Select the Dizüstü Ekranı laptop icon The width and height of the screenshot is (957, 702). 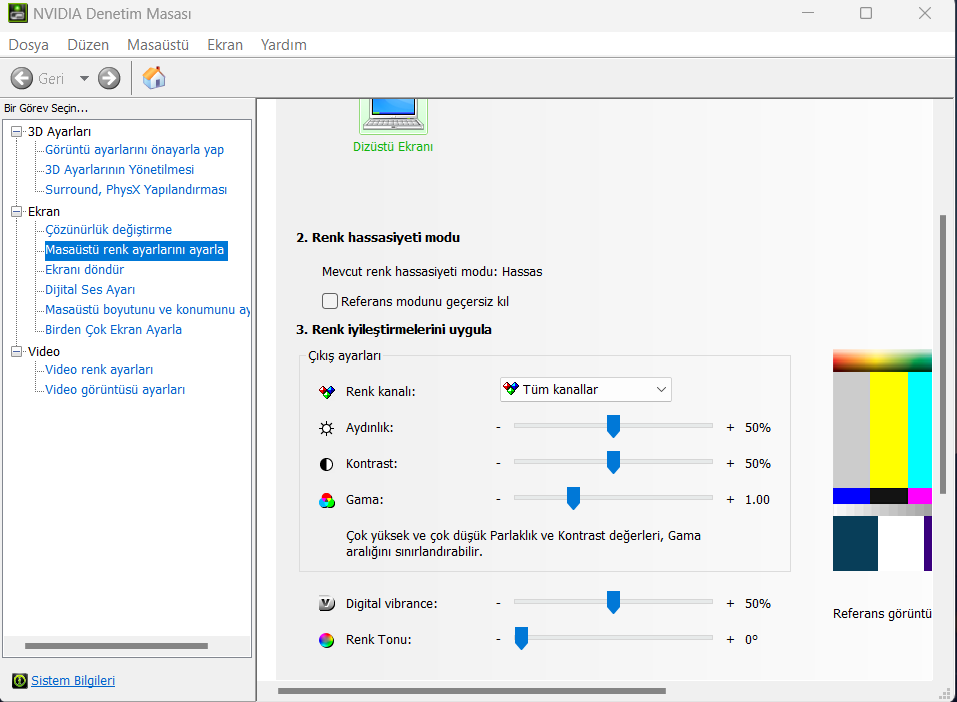pos(393,115)
